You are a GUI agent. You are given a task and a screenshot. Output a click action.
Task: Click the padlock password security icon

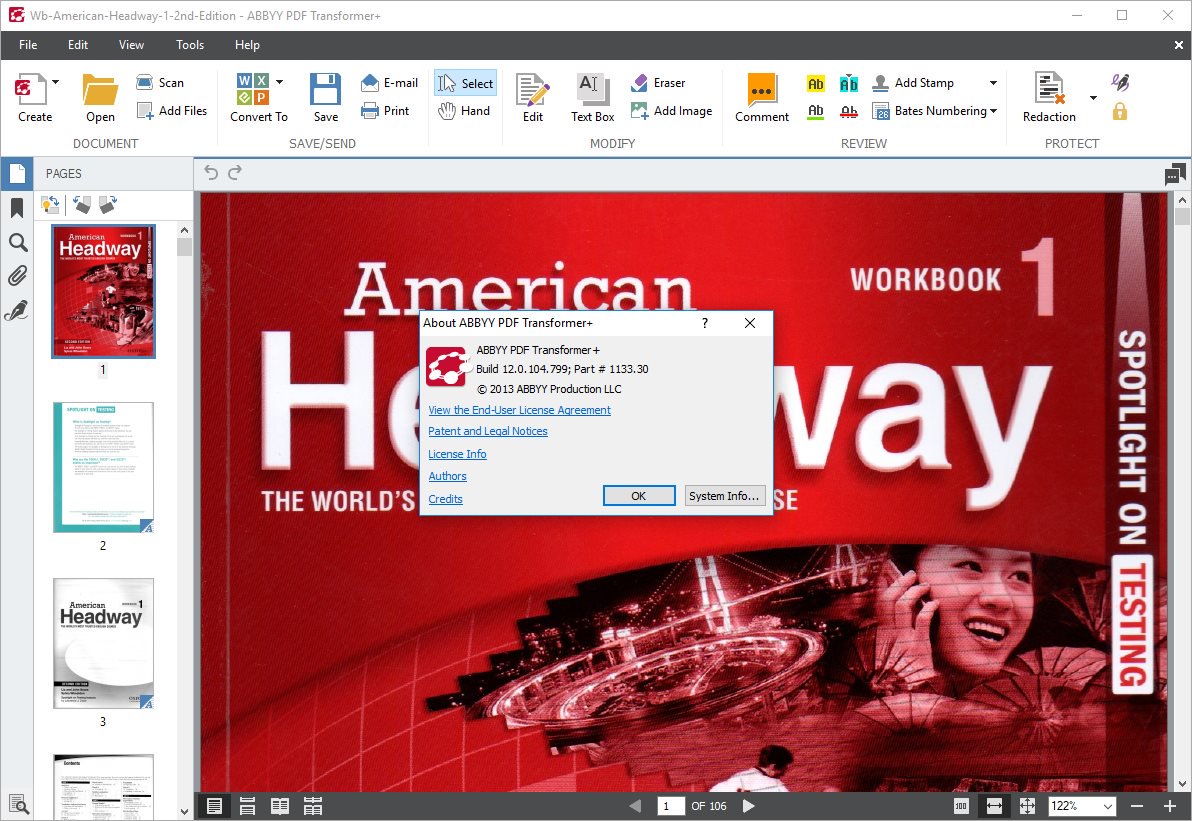[1120, 112]
